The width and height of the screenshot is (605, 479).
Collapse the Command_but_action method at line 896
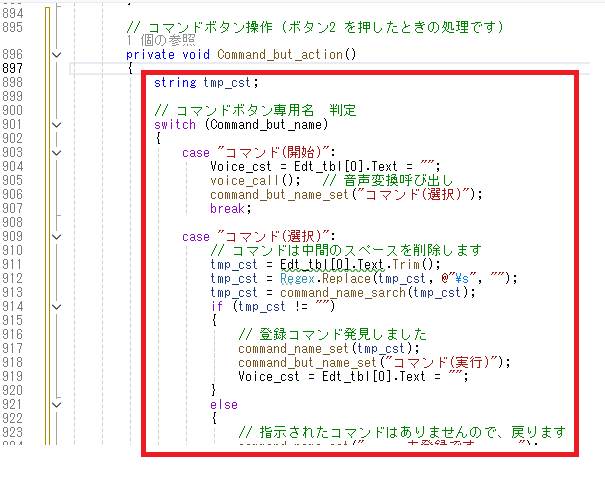(x=56, y=54)
